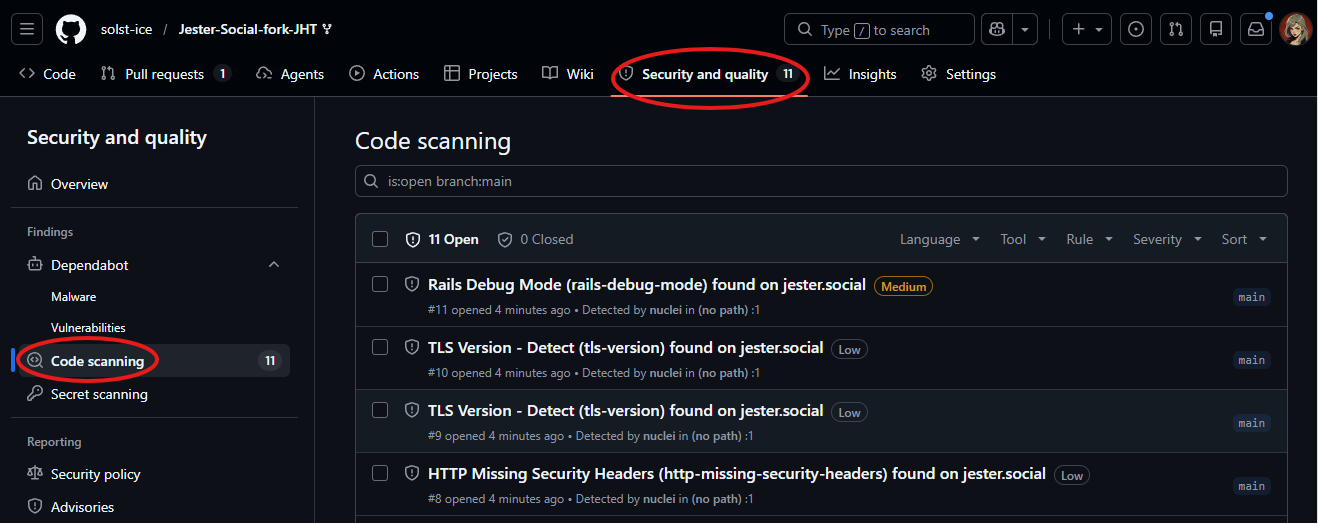Click the fork icon beside repository name
Image resolution: width=1318 pixels, height=524 pixels.
coord(327,30)
